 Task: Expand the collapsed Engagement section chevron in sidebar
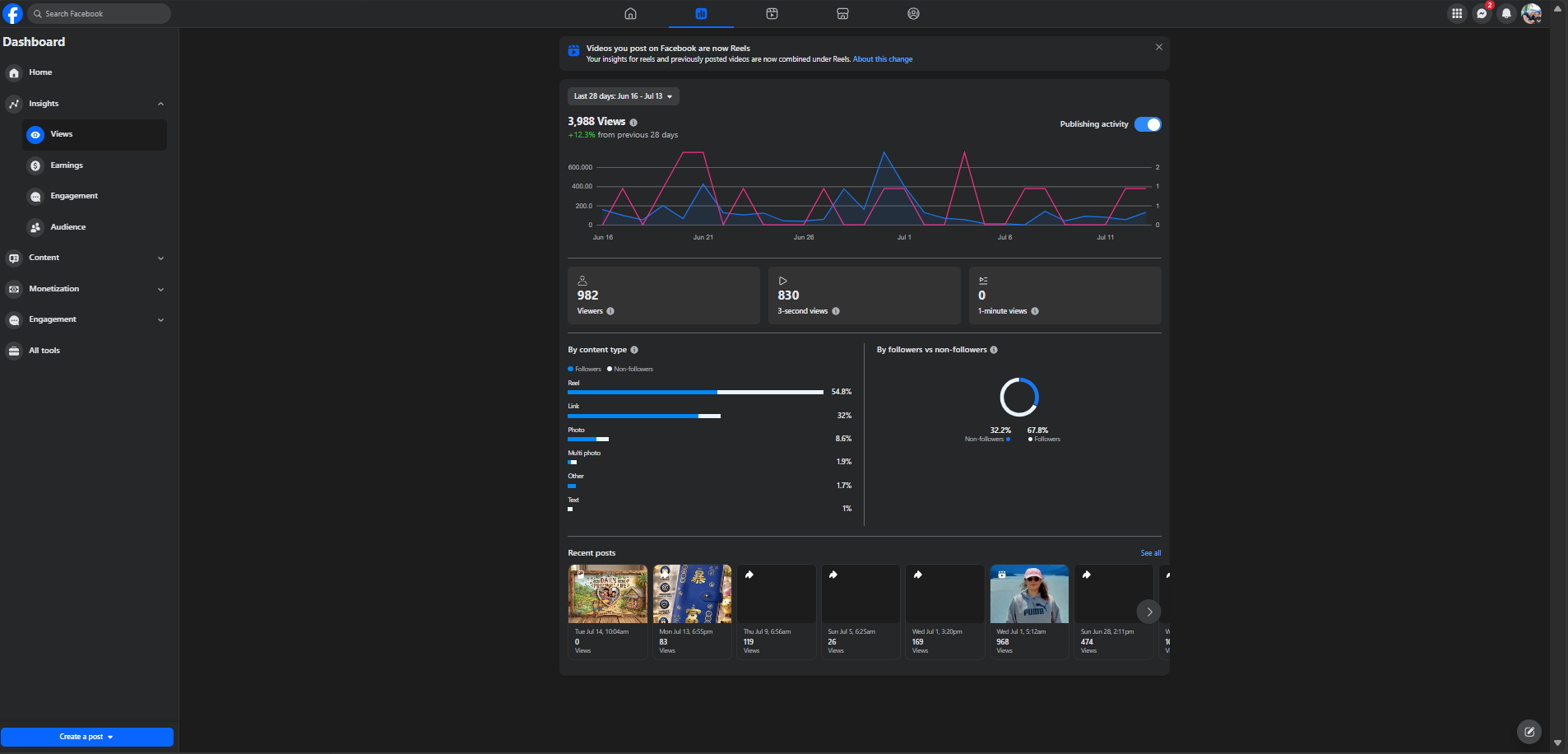click(x=160, y=319)
